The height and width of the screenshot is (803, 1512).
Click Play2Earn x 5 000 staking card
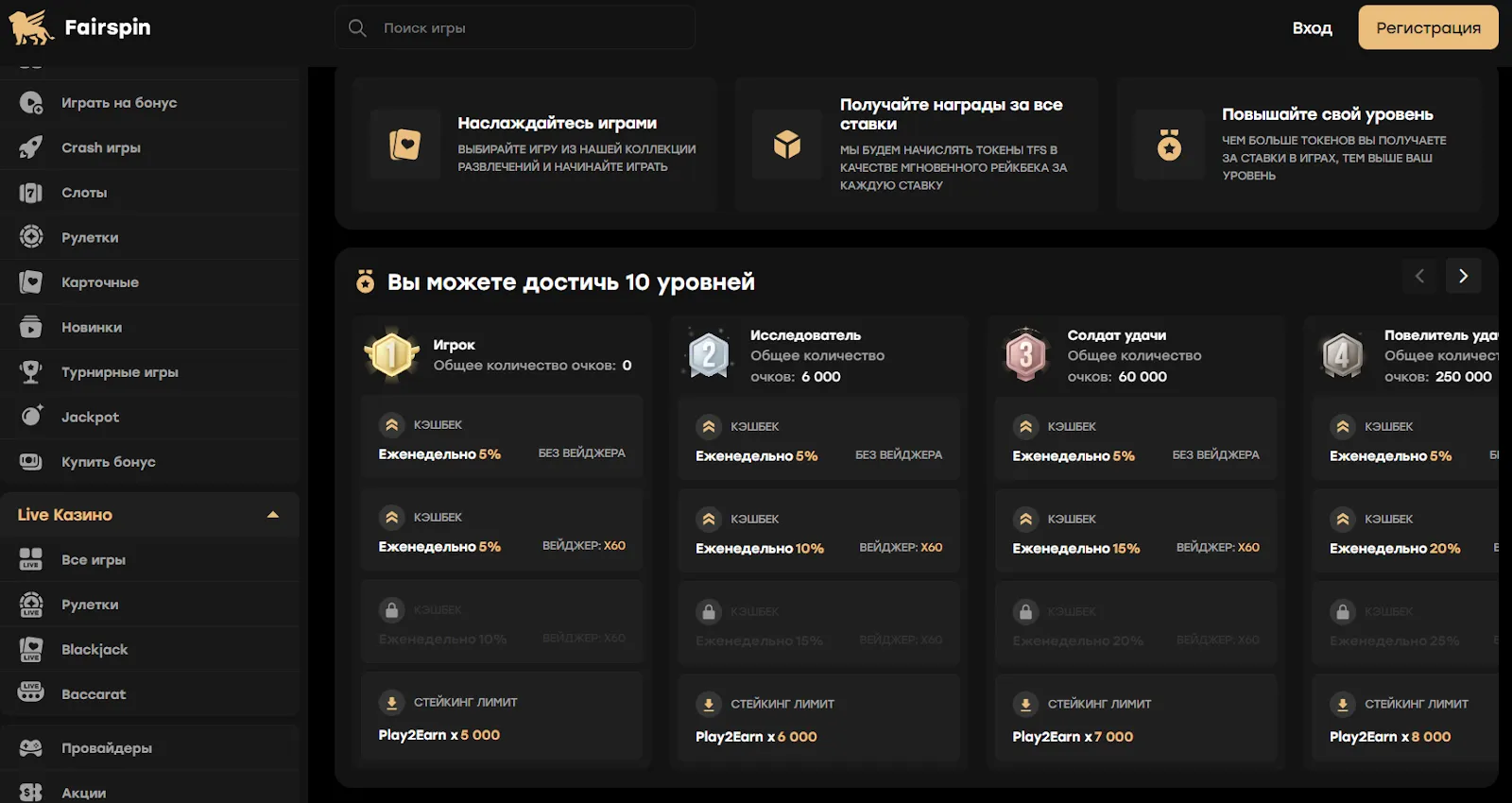pyautogui.click(x=502, y=717)
